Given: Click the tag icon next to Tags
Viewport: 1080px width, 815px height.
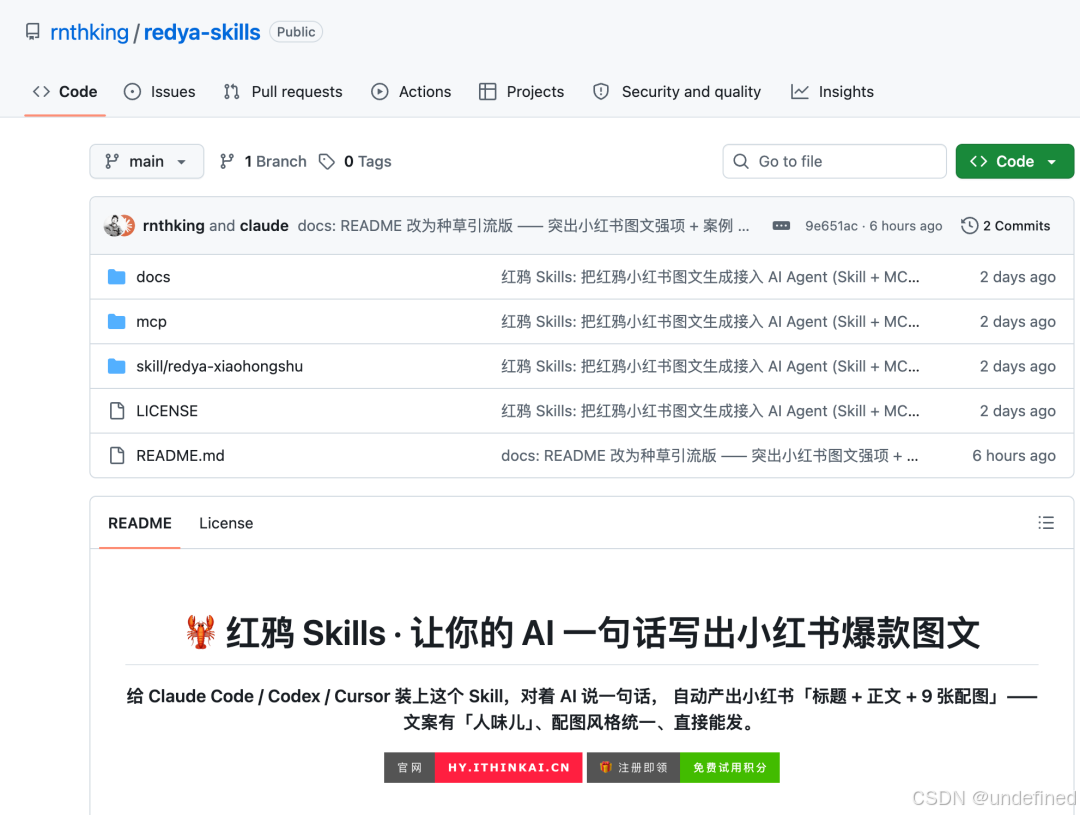Looking at the screenshot, I should tap(326, 161).
